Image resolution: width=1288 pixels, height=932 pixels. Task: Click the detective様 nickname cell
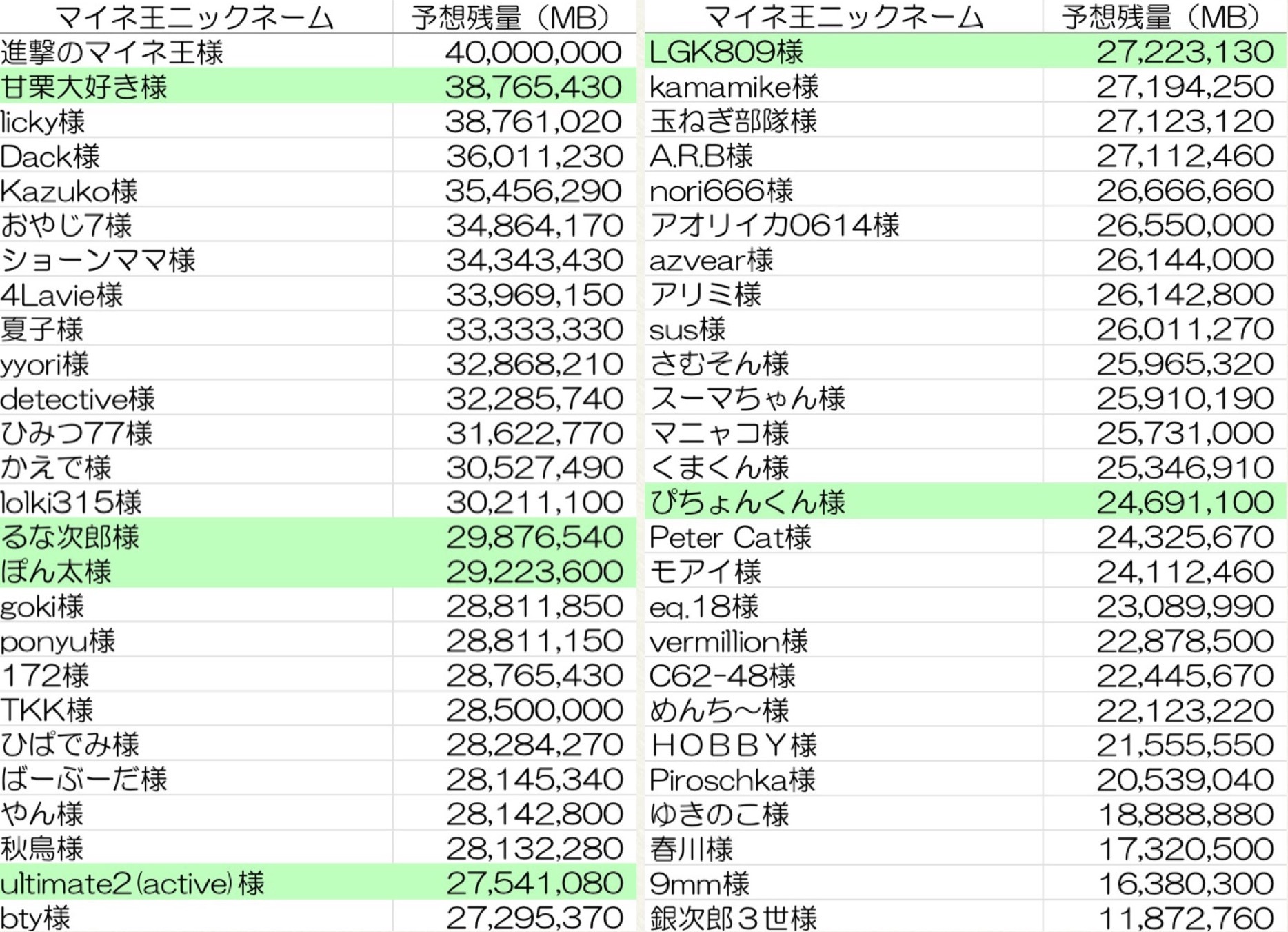pos(78,399)
